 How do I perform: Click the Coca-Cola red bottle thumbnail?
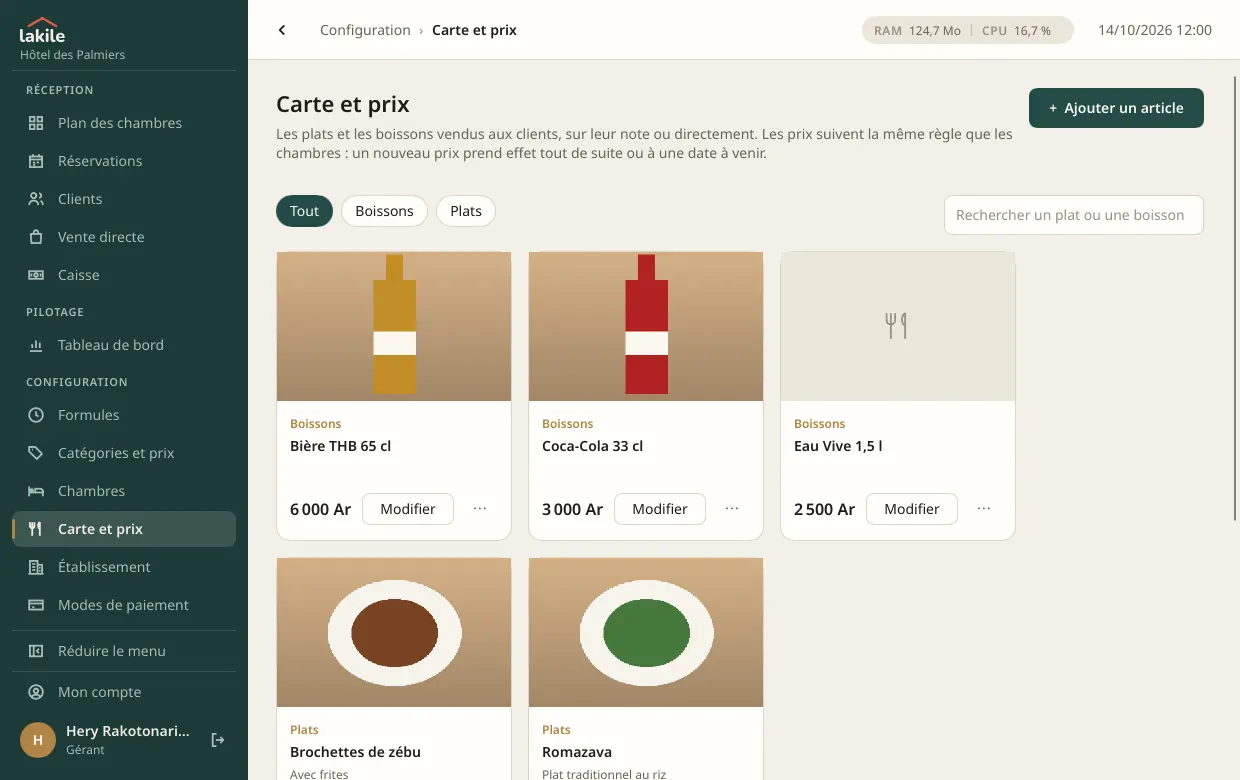click(x=646, y=326)
